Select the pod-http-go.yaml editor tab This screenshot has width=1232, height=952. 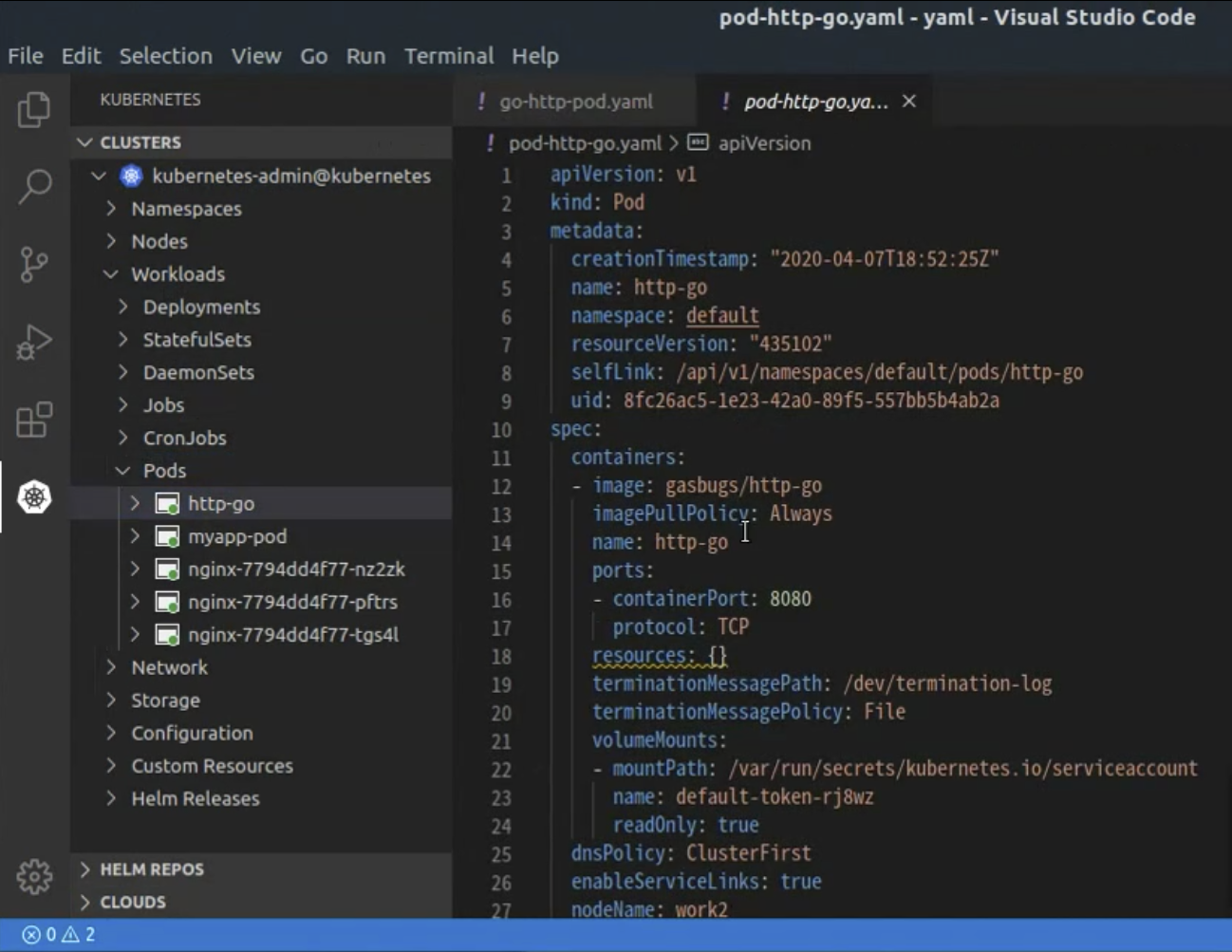[815, 102]
